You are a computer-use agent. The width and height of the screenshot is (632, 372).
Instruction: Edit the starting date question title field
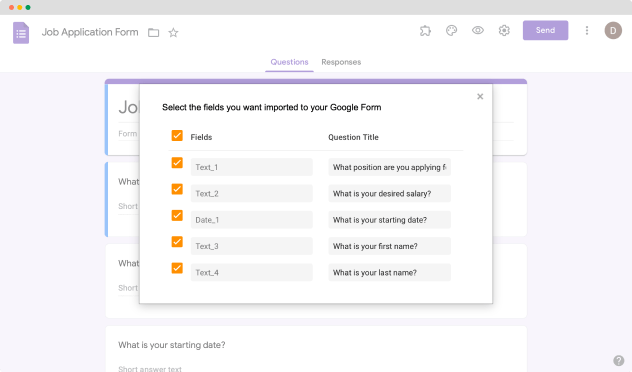pos(389,220)
